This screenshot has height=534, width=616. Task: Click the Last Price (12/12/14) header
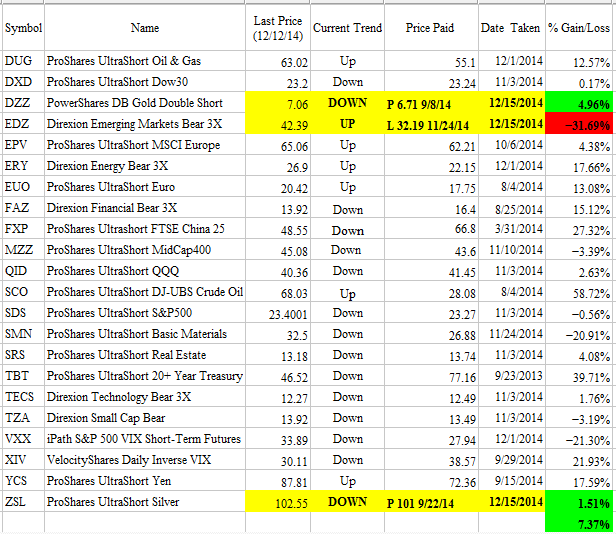[278, 28]
